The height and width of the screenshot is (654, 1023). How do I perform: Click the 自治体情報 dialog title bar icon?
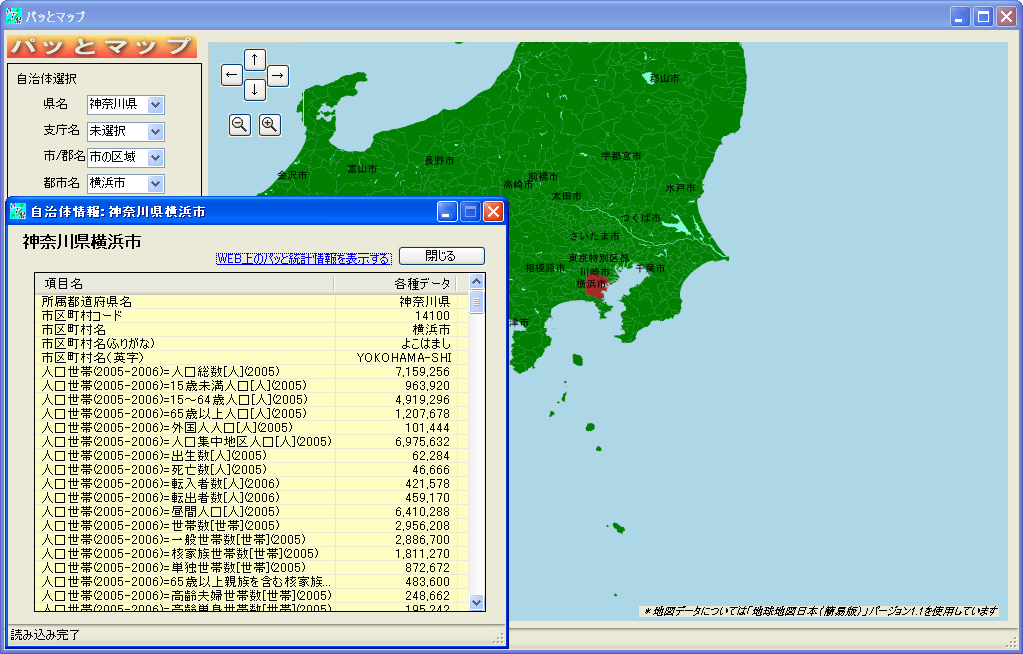pyautogui.click(x=18, y=211)
